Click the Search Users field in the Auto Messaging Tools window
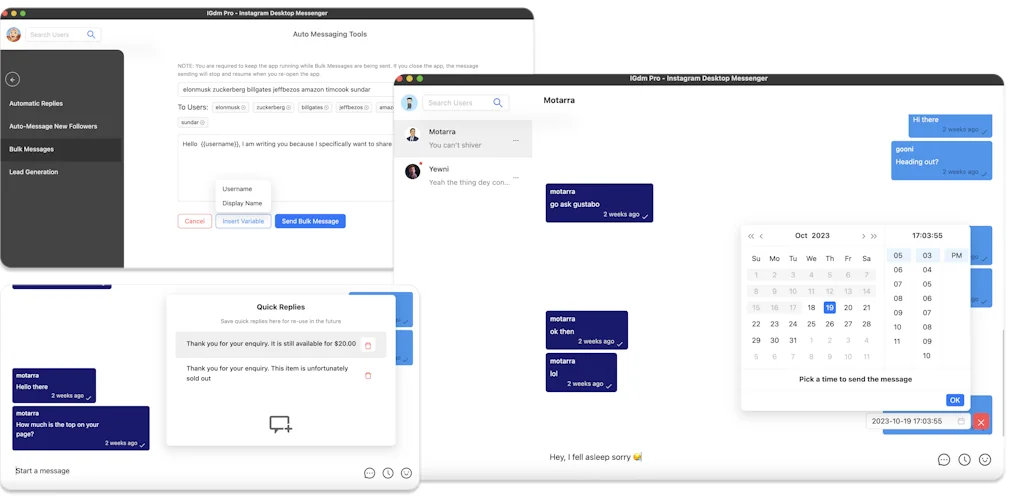The width and height of the screenshot is (1024, 502). pos(63,35)
